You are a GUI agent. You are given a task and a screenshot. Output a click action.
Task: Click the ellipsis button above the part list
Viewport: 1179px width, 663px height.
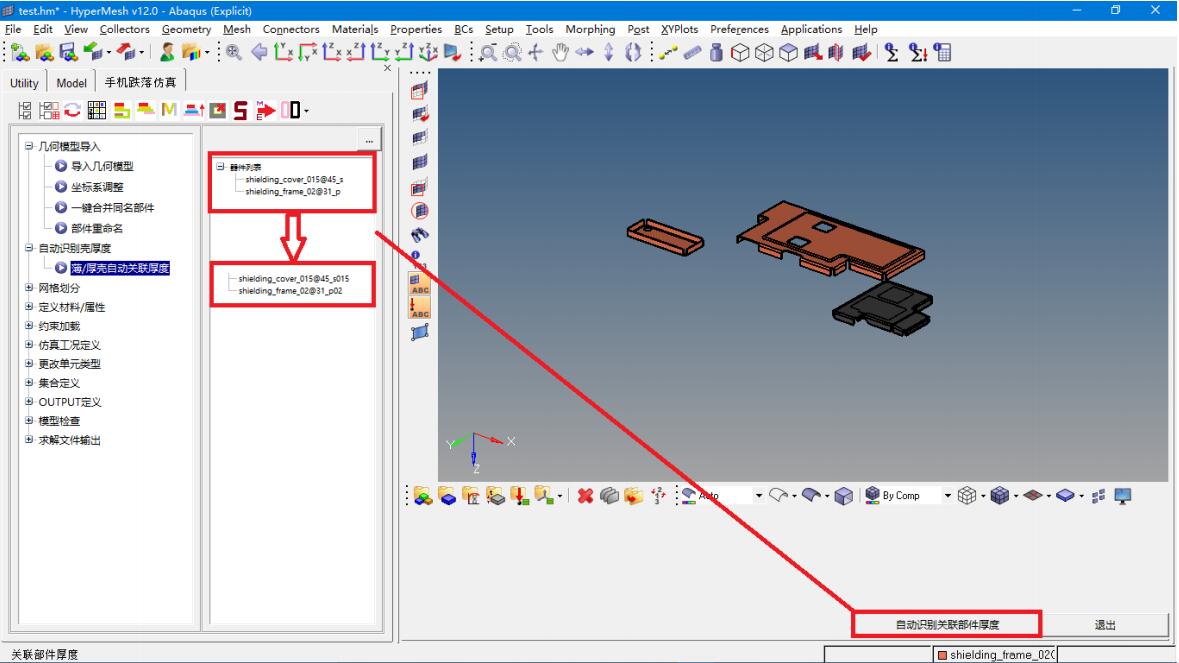(x=369, y=141)
